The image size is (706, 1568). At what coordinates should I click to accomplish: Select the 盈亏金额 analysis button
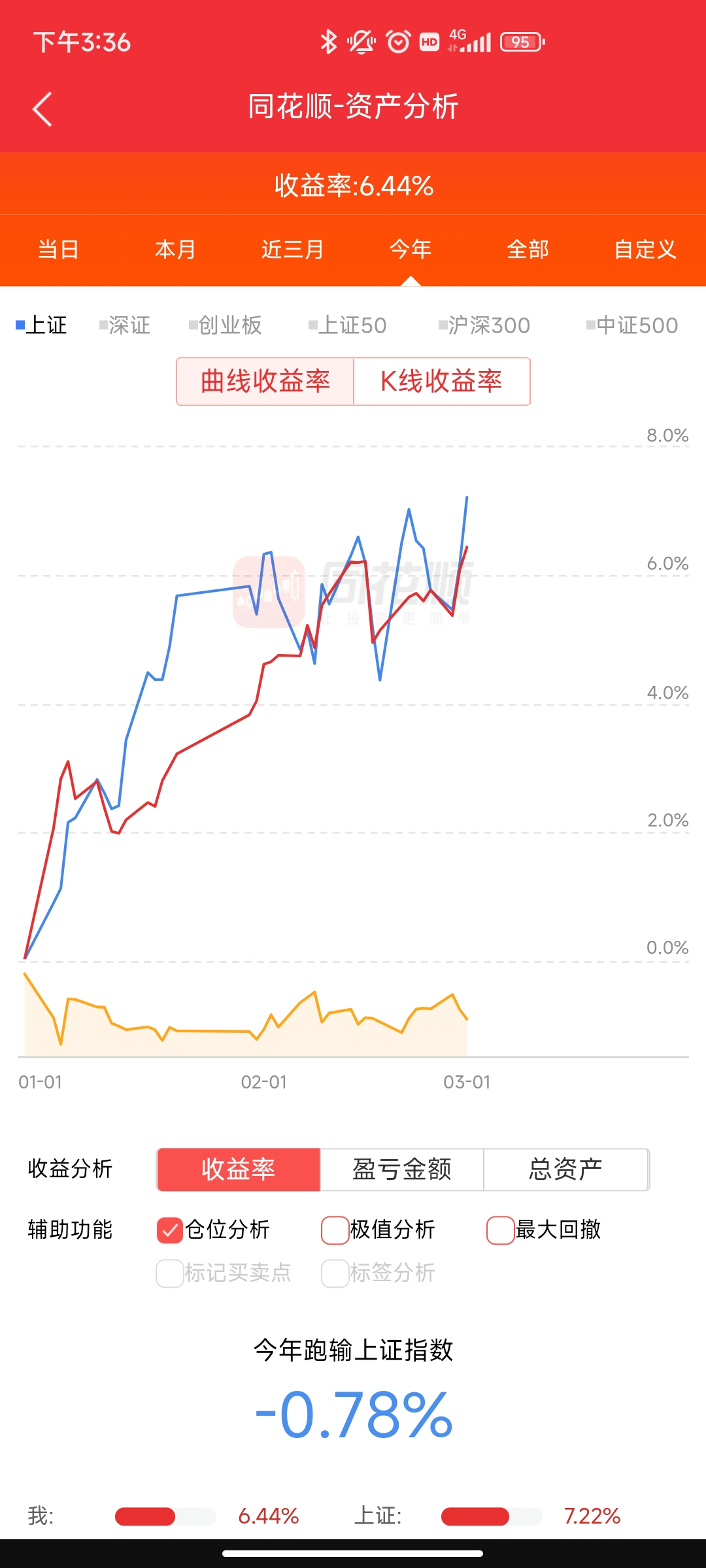[x=401, y=1169]
